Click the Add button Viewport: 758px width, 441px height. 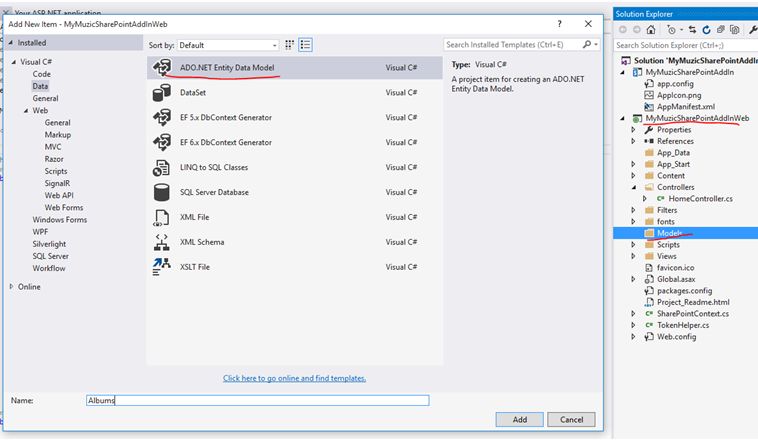pyautogui.click(x=520, y=419)
